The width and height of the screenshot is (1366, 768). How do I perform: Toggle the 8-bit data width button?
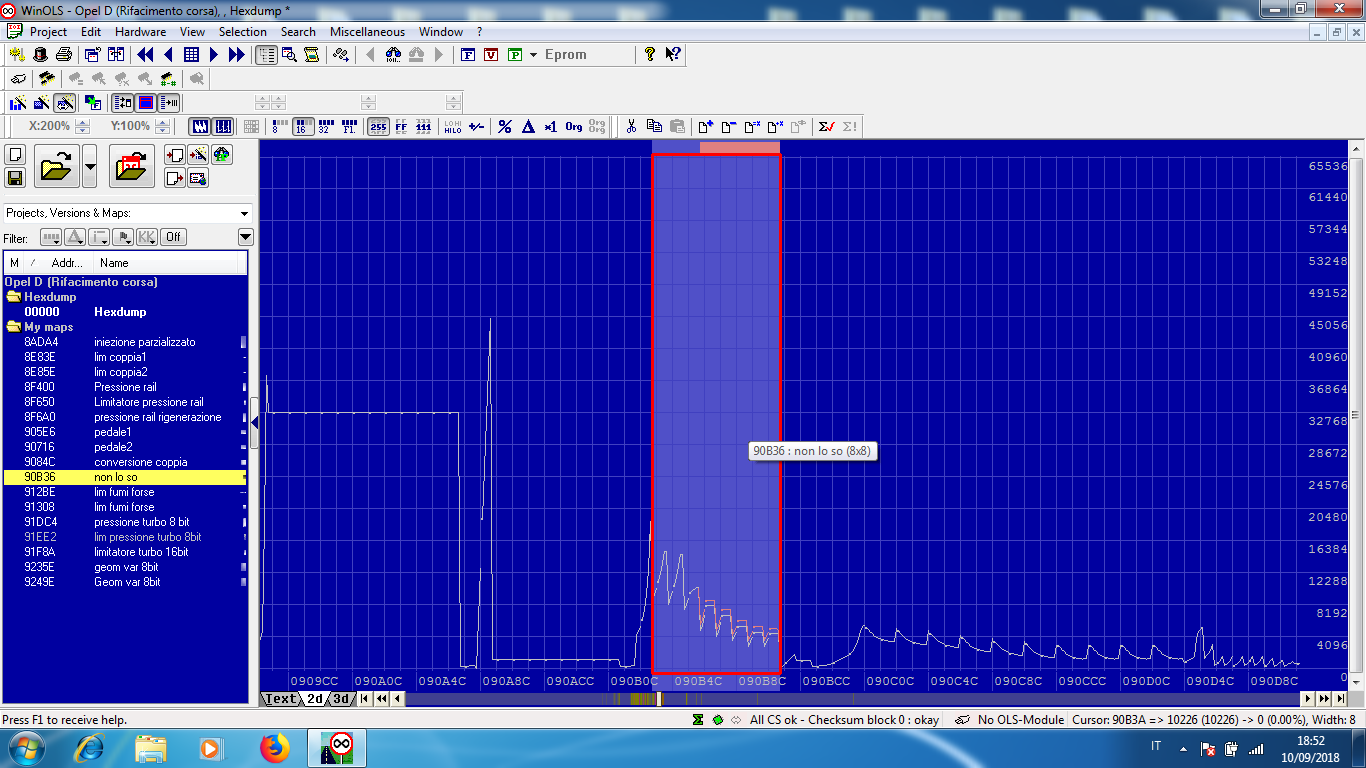click(x=276, y=127)
